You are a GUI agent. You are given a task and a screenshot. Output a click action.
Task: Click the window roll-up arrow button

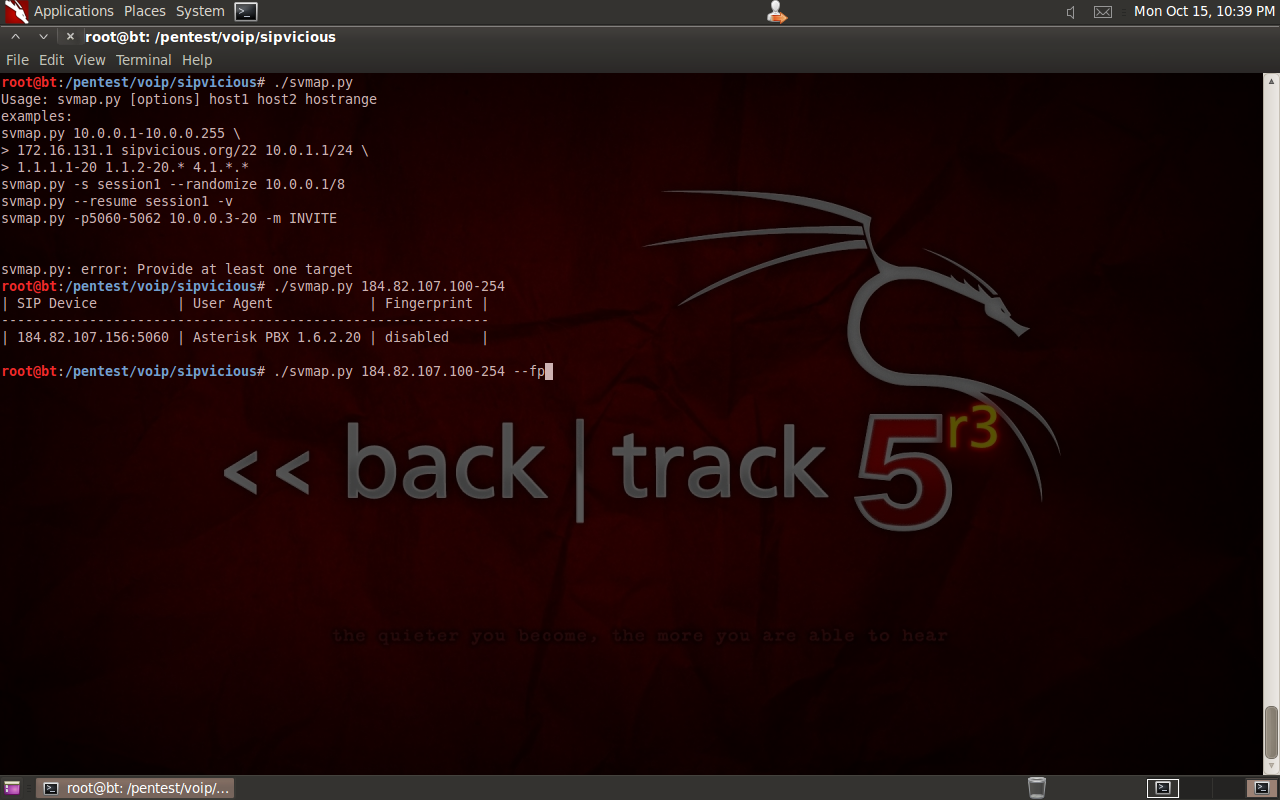[15, 37]
